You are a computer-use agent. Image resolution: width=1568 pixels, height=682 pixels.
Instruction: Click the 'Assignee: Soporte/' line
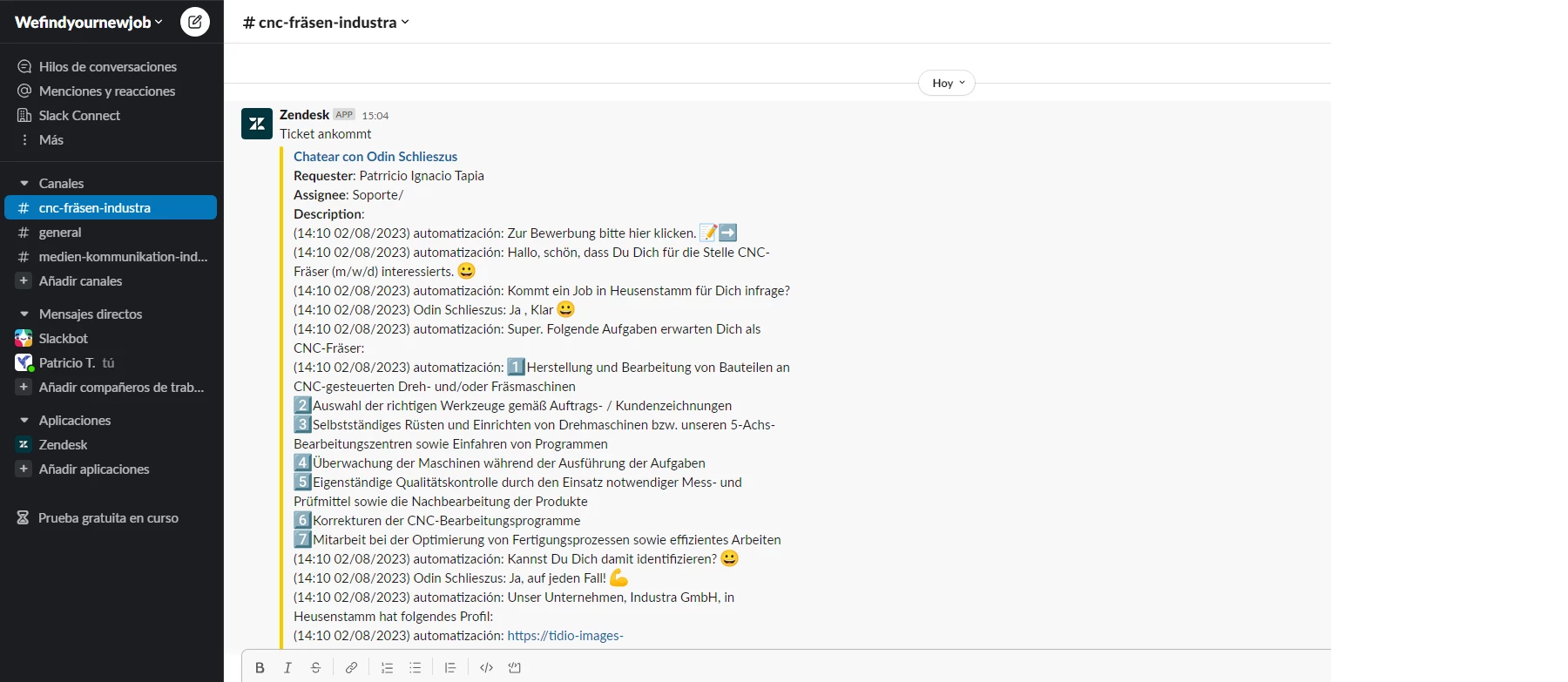(x=348, y=194)
